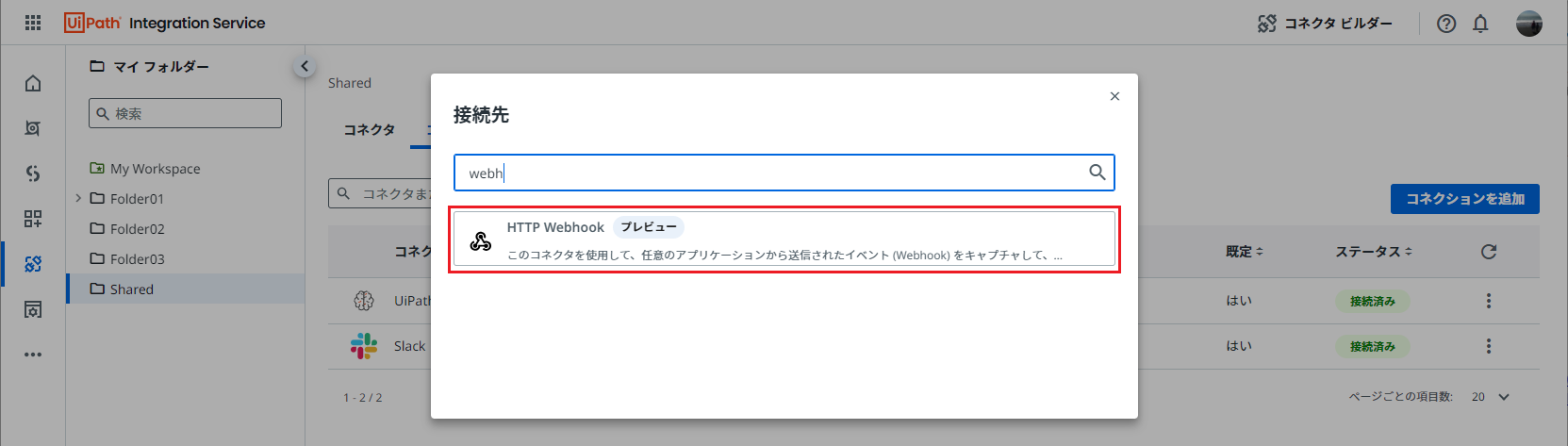
Task: Open the help question mark icon
Action: [x=1446, y=24]
